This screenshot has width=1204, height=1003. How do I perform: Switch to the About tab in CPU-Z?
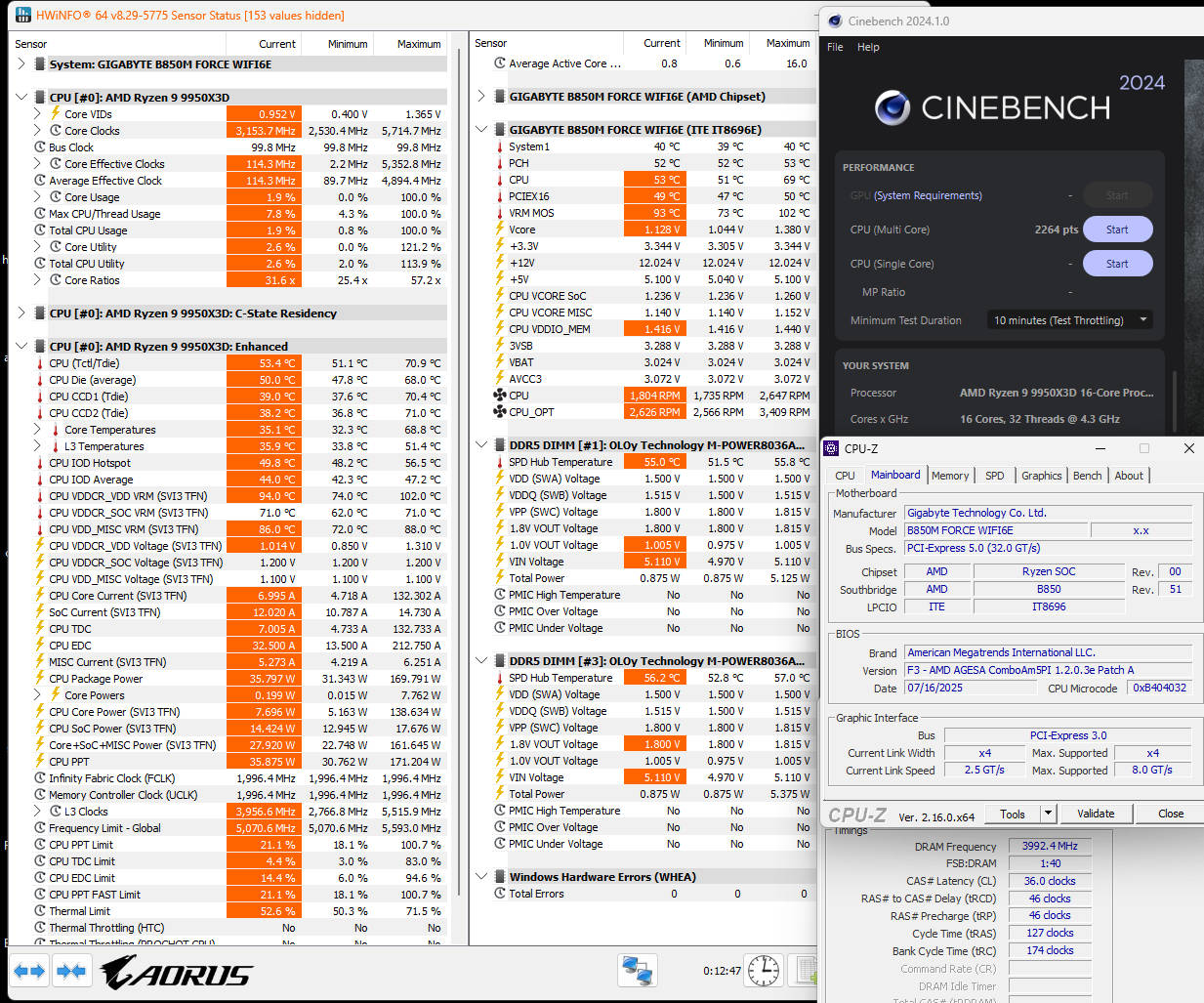[x=1129, y=476]
